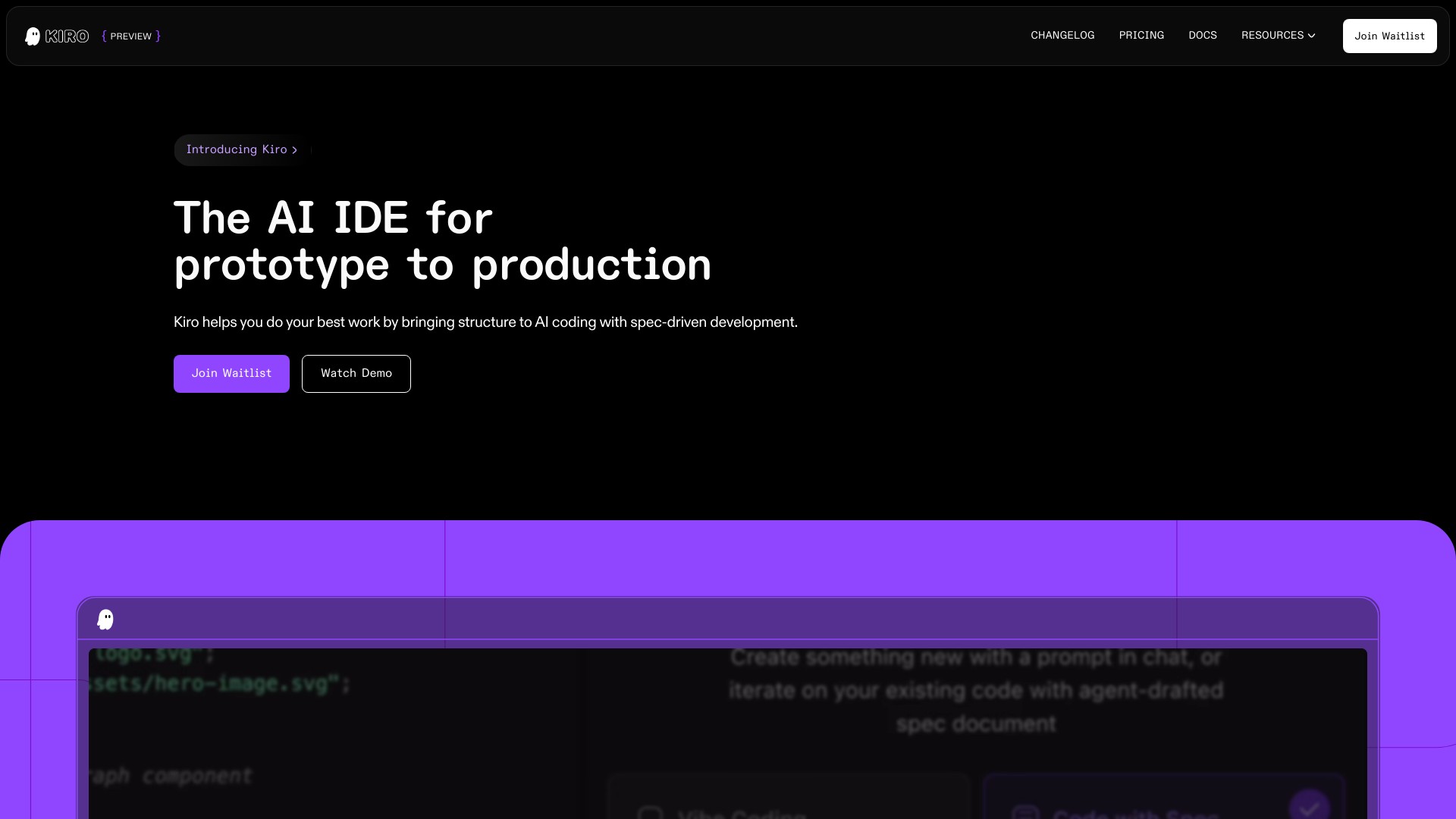
Task: Click the KIRO wordmark text
Action: 67,36
